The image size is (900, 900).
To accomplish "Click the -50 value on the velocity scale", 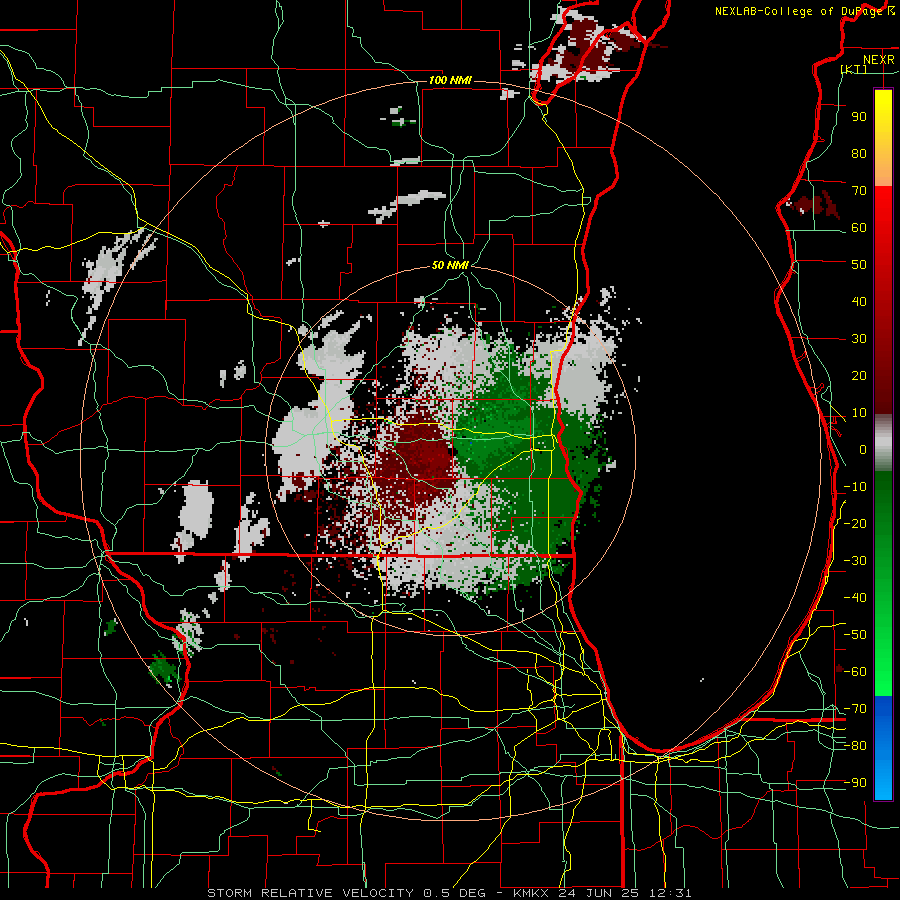I will pos(855,635).
